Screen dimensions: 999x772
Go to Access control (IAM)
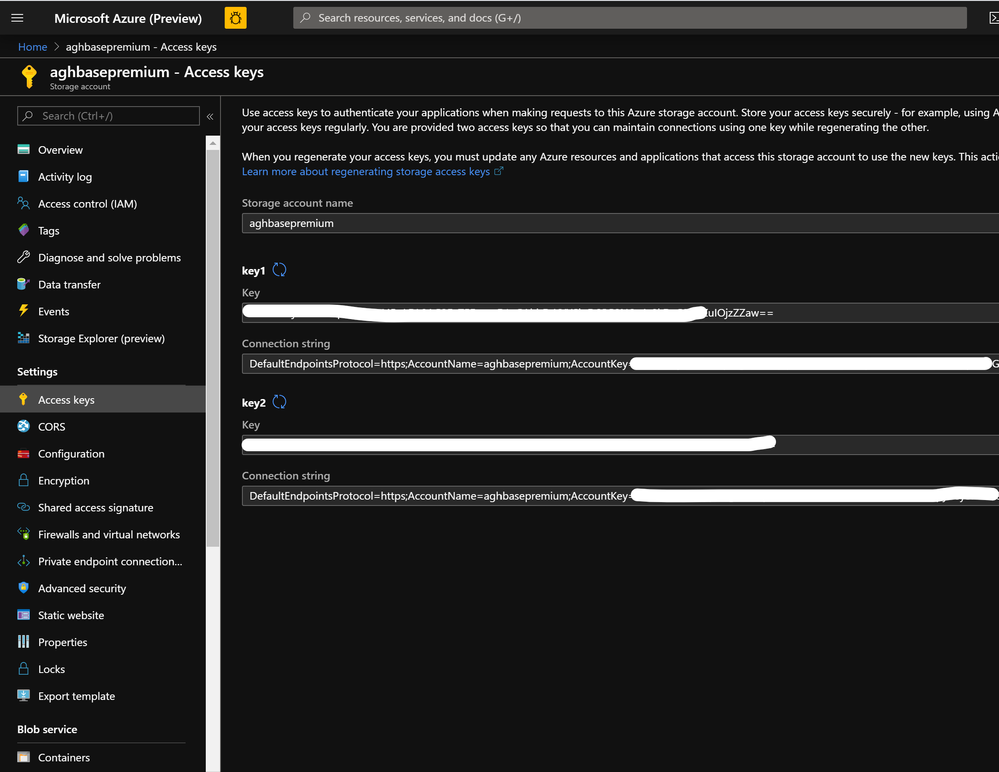(102, 203)
